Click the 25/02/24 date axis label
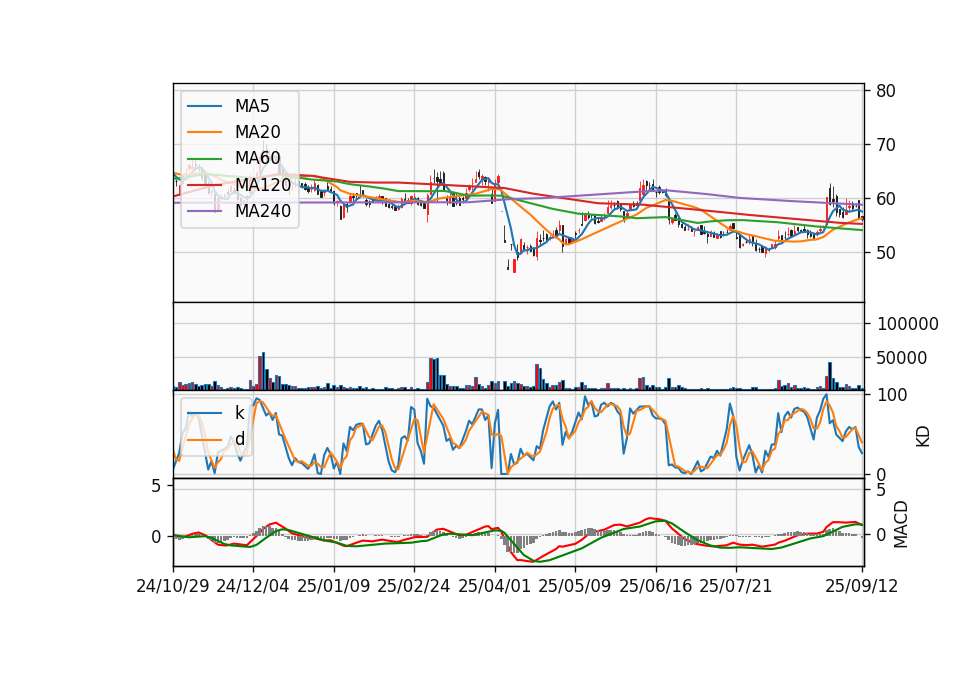The width and height of the screenshot is (960, 690). tap(414, 586)
